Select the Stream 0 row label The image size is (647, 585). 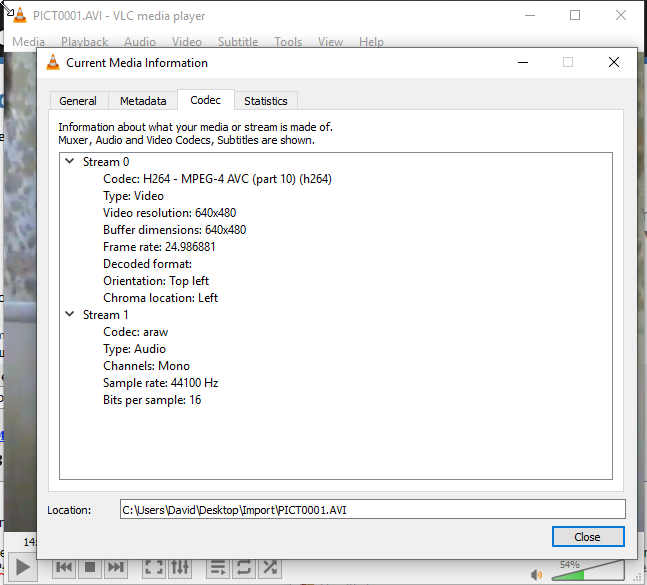[106, 162]
